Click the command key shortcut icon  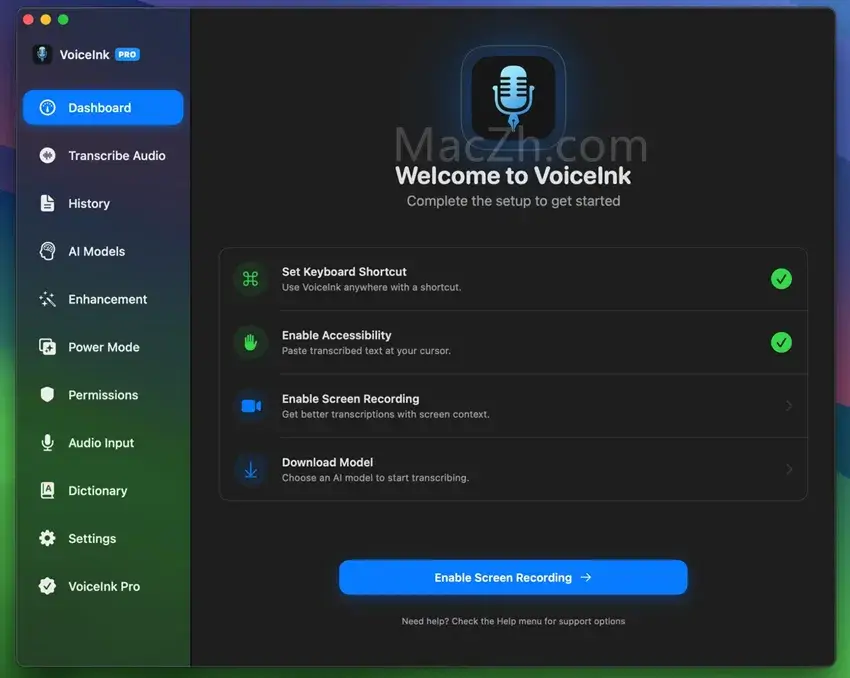click(x=250, y=279)
